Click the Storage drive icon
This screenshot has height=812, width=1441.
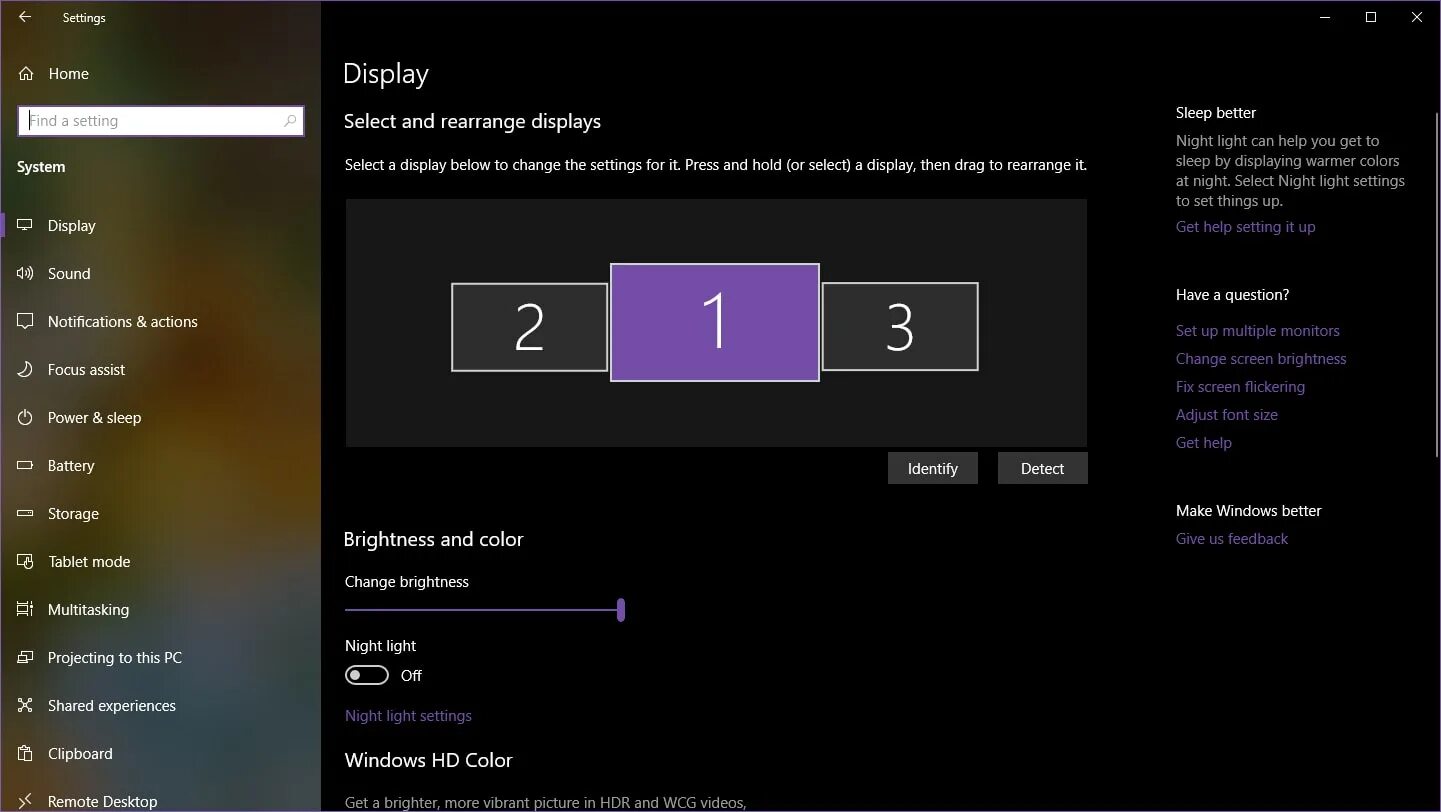pos(26,514)
